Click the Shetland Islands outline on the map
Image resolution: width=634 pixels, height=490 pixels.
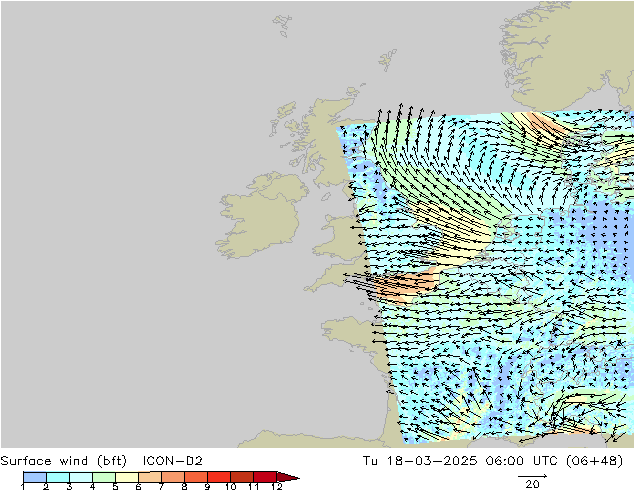point(388,60)
